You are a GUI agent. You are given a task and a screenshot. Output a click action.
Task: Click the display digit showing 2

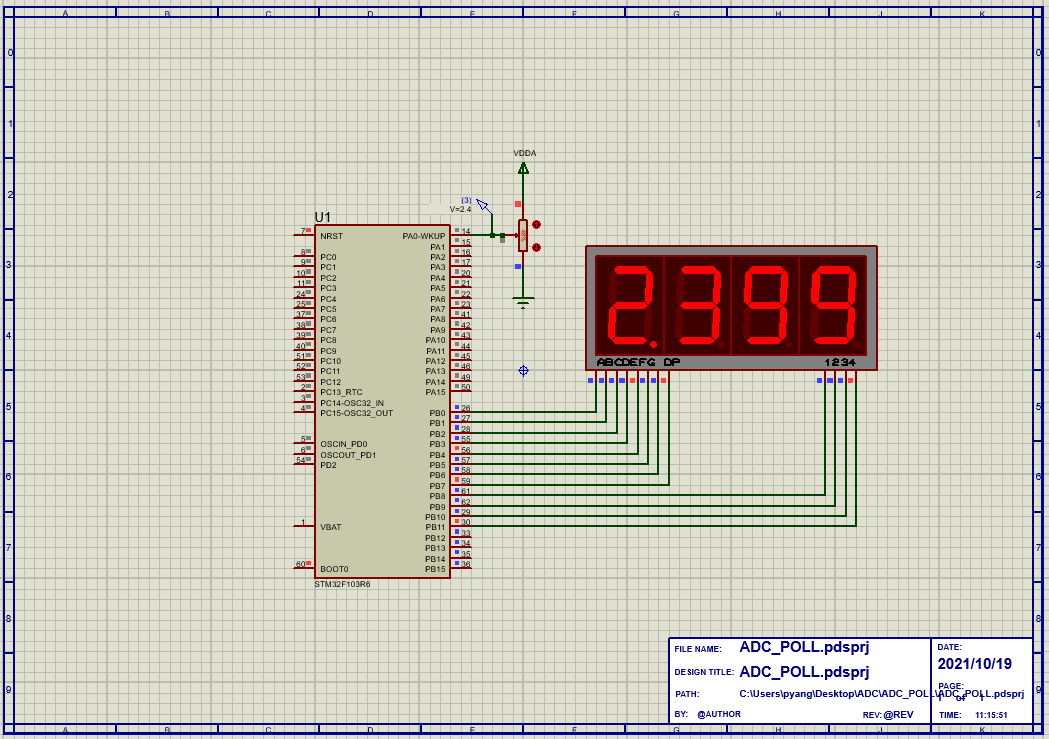coord(630,305)
